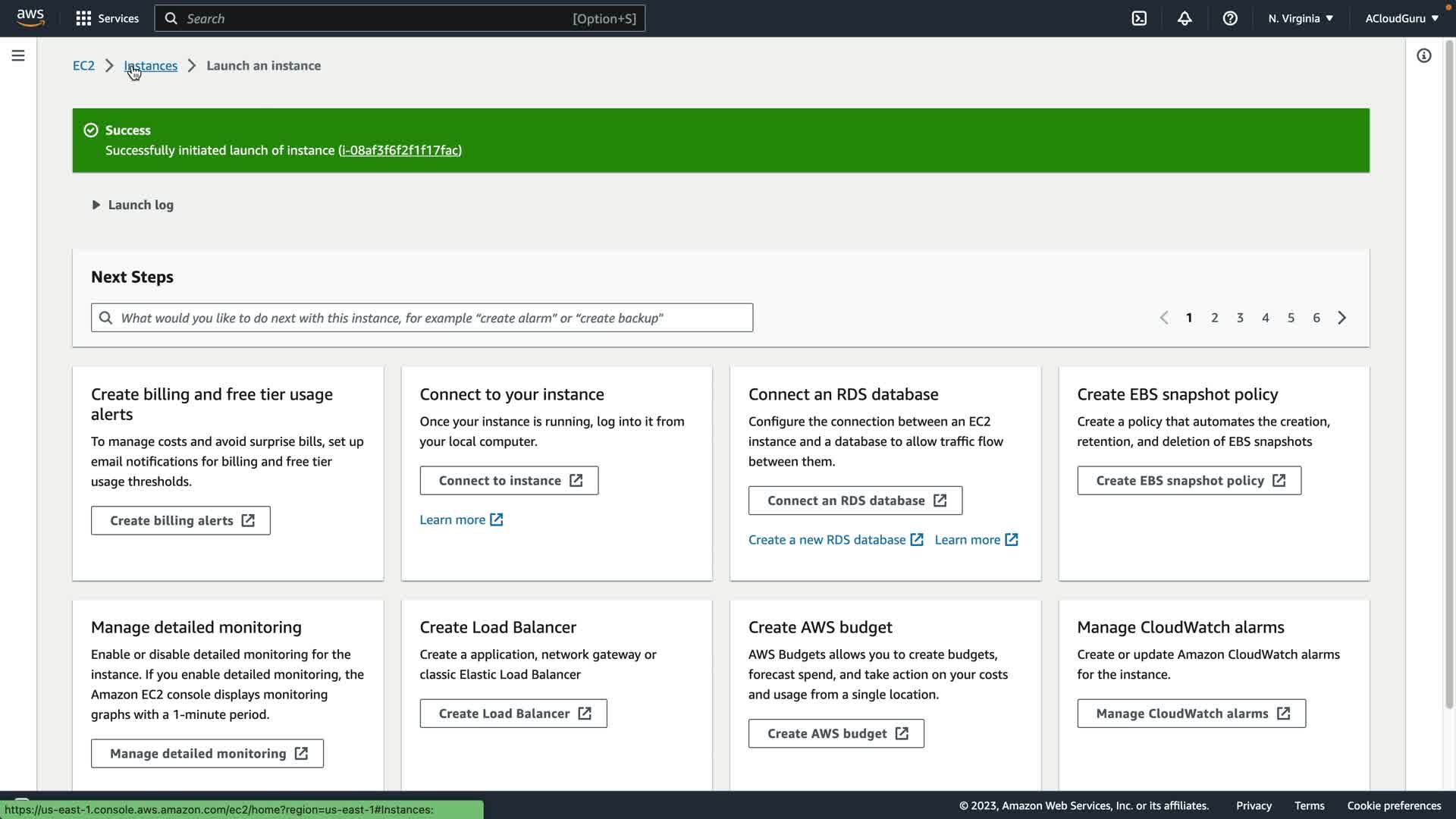The height and width of the screenshot is (819, 1456).
Task: Open the help question mark icon
Action: point(1230,18)
